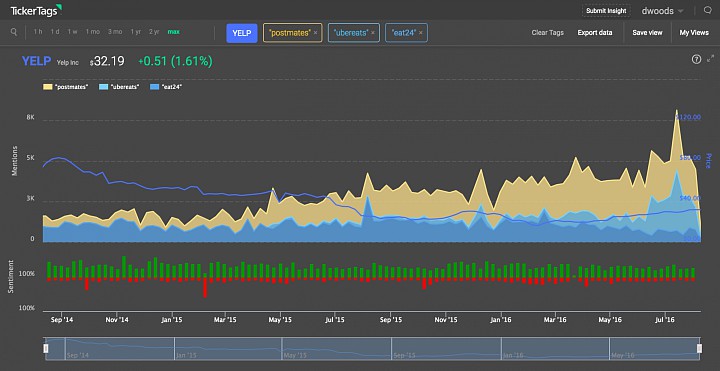
Task: Select the max time range
Action: point(174,32)
